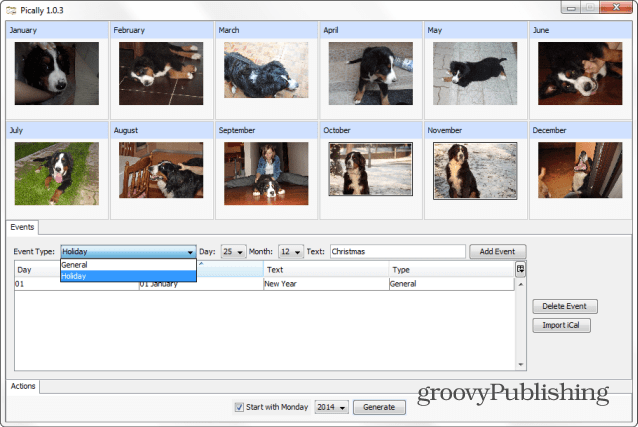
Task: Select the January dog photo
Action: pyautogui.click(x=57, y=73)
